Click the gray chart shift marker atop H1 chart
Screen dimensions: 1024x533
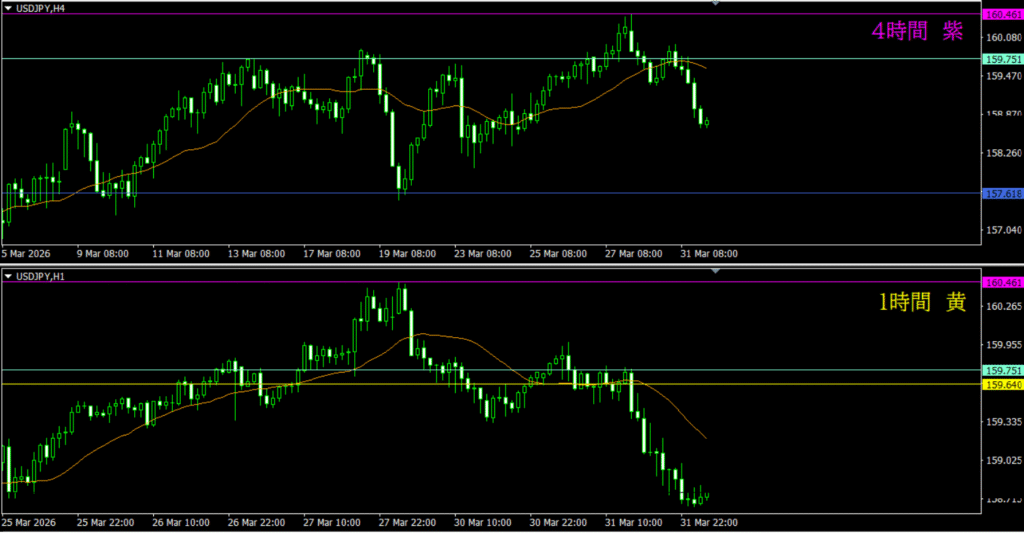tap(715, 271)
